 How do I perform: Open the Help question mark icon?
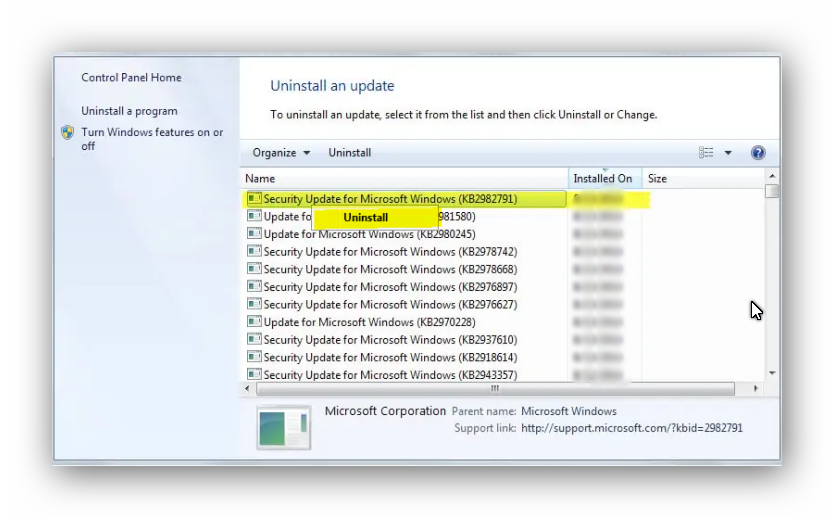tap(758, 153)
